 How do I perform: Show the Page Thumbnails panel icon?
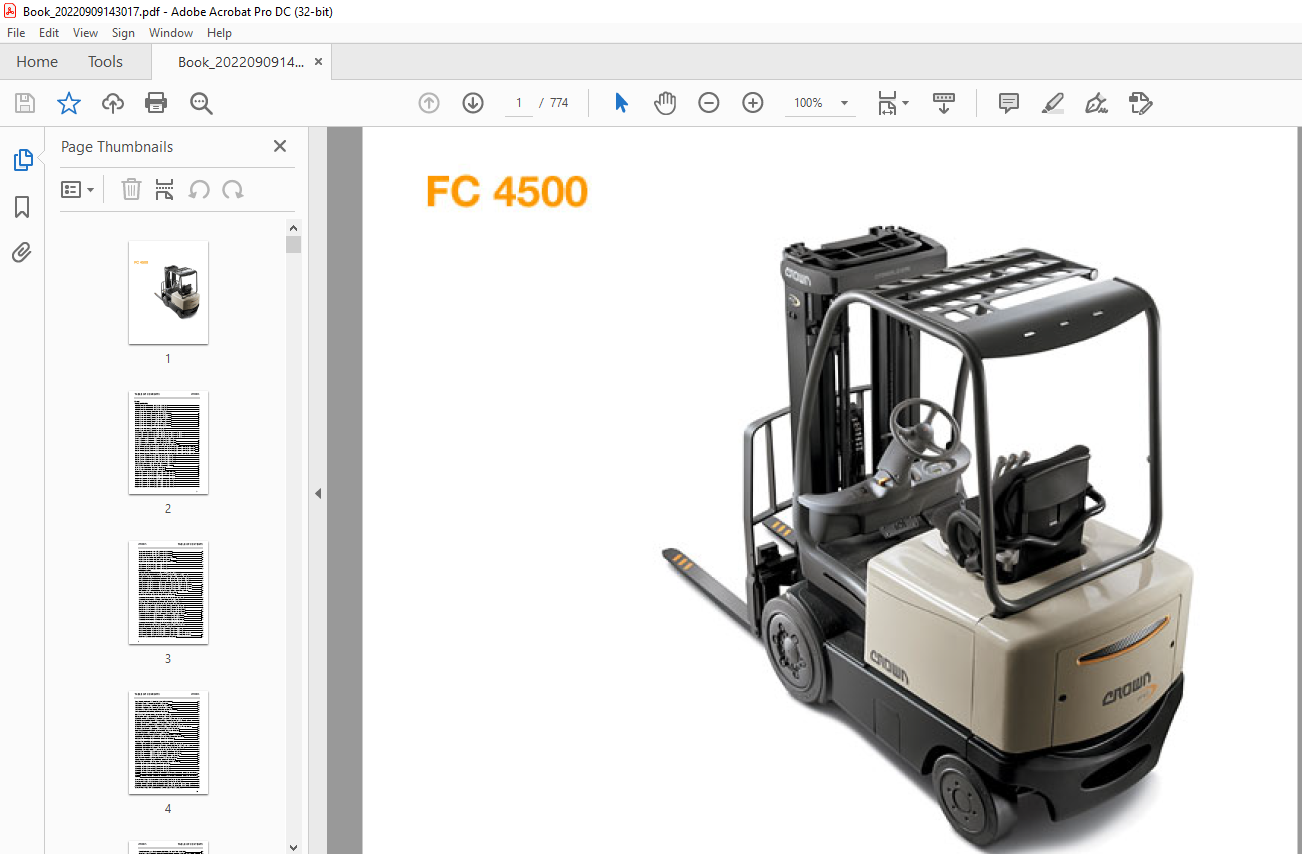click(x=22, y=160)
